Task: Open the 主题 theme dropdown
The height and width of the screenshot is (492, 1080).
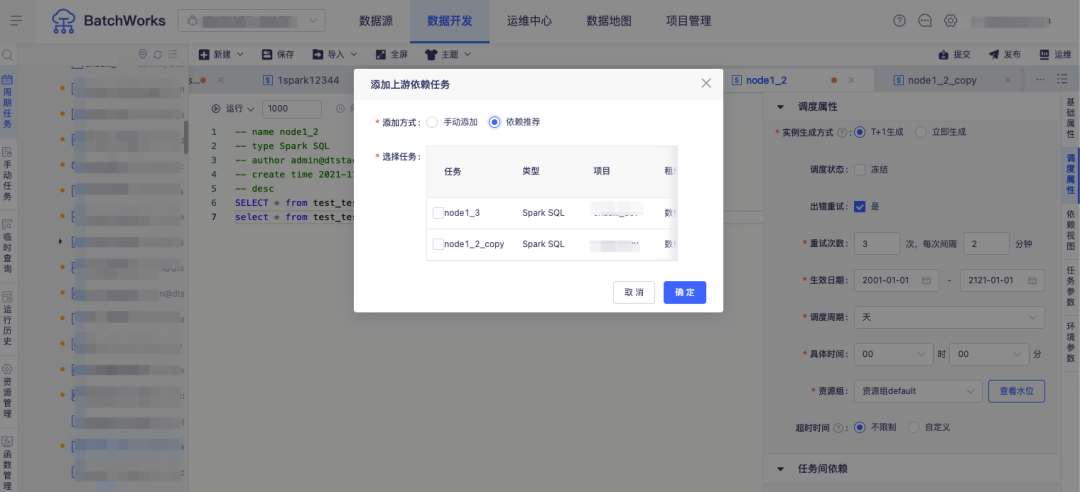Action: (x=448, y=54)
